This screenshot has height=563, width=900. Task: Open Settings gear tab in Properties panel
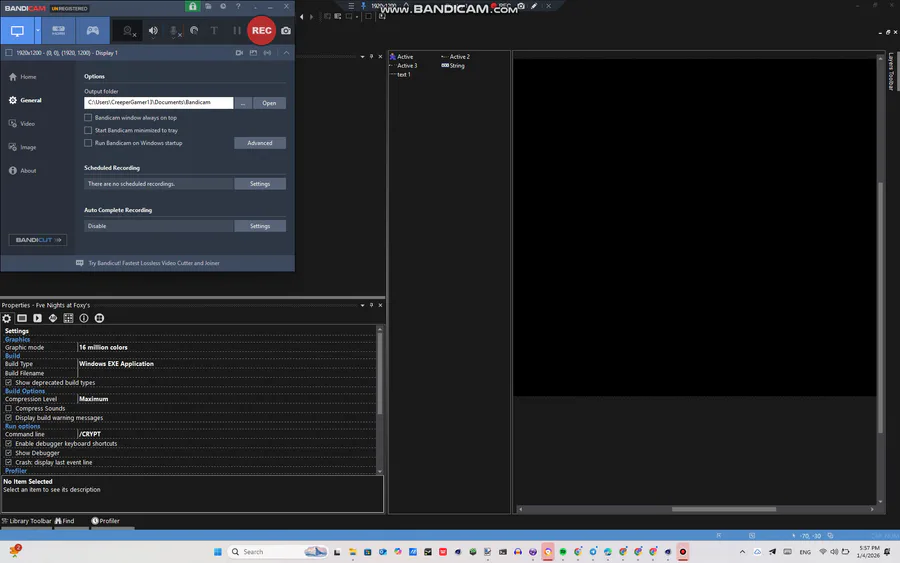coord(7,319)
